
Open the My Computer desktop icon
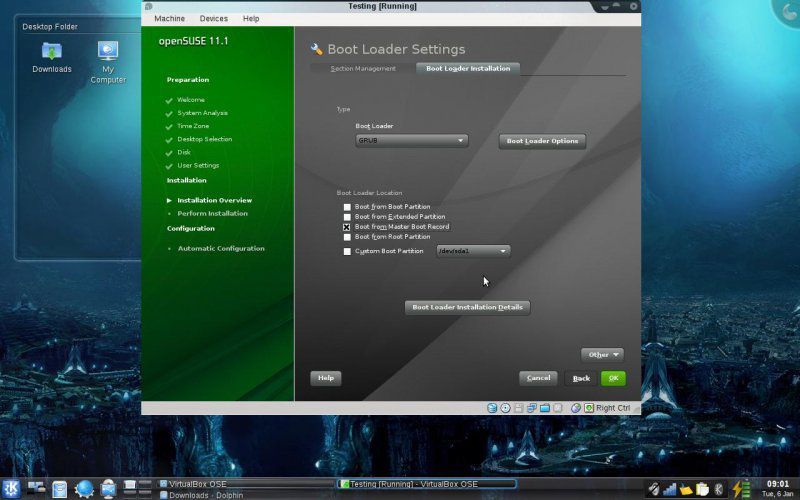point(108,60)
